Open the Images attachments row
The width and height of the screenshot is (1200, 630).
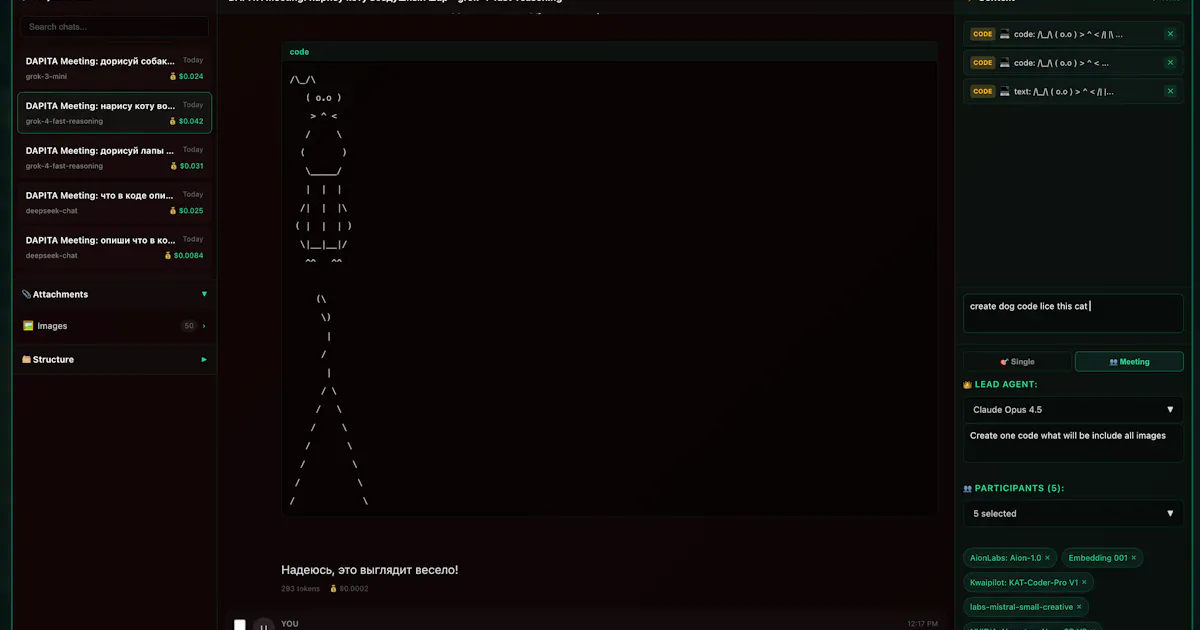click(x=114, y=326)
